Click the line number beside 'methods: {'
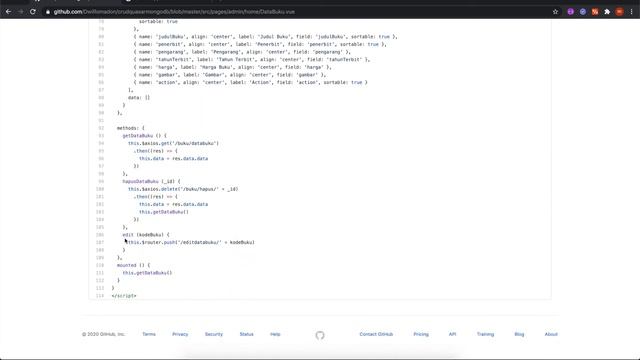The image size is (640, 360). (x=101, y=128)
